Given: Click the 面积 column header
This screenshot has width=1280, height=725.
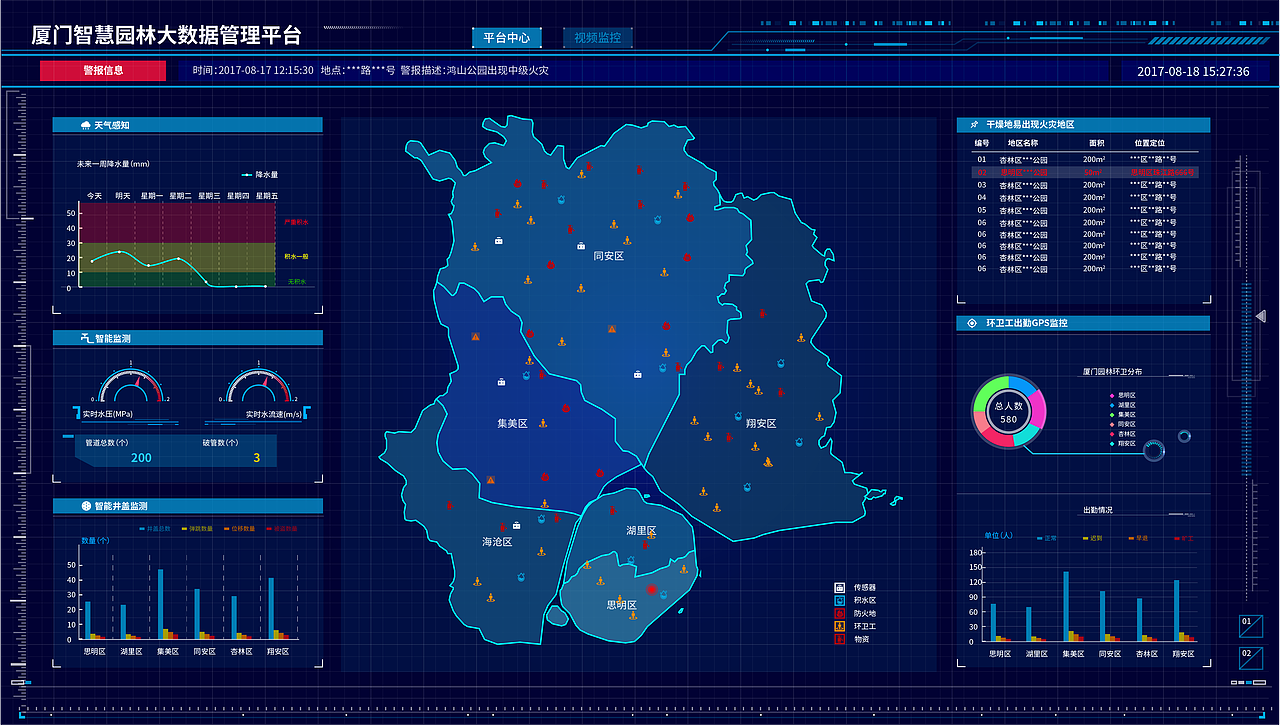Looking at the screenshot, I should pos(1097,143).
